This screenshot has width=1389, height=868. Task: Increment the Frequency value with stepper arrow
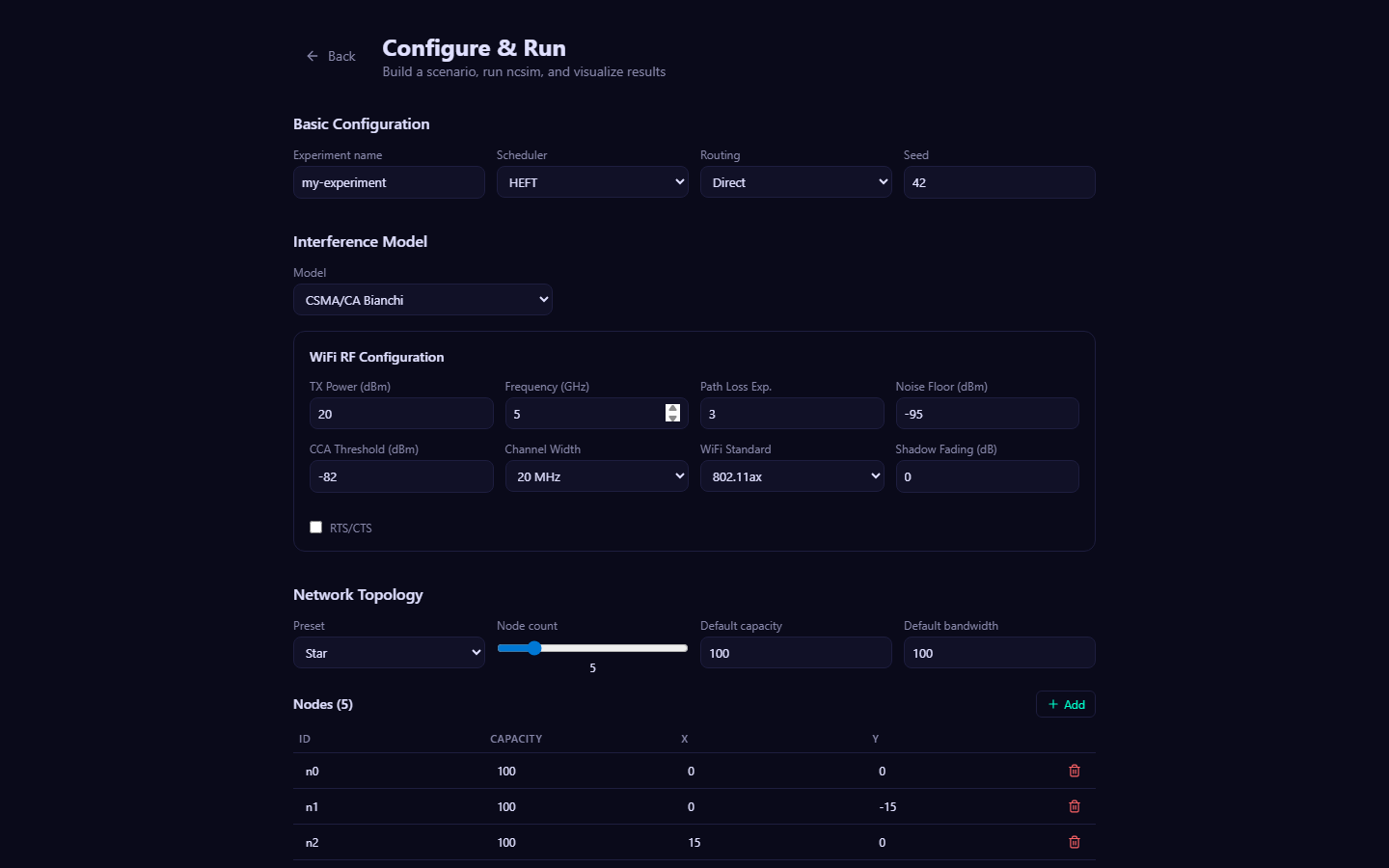click(x=672, y=409)
